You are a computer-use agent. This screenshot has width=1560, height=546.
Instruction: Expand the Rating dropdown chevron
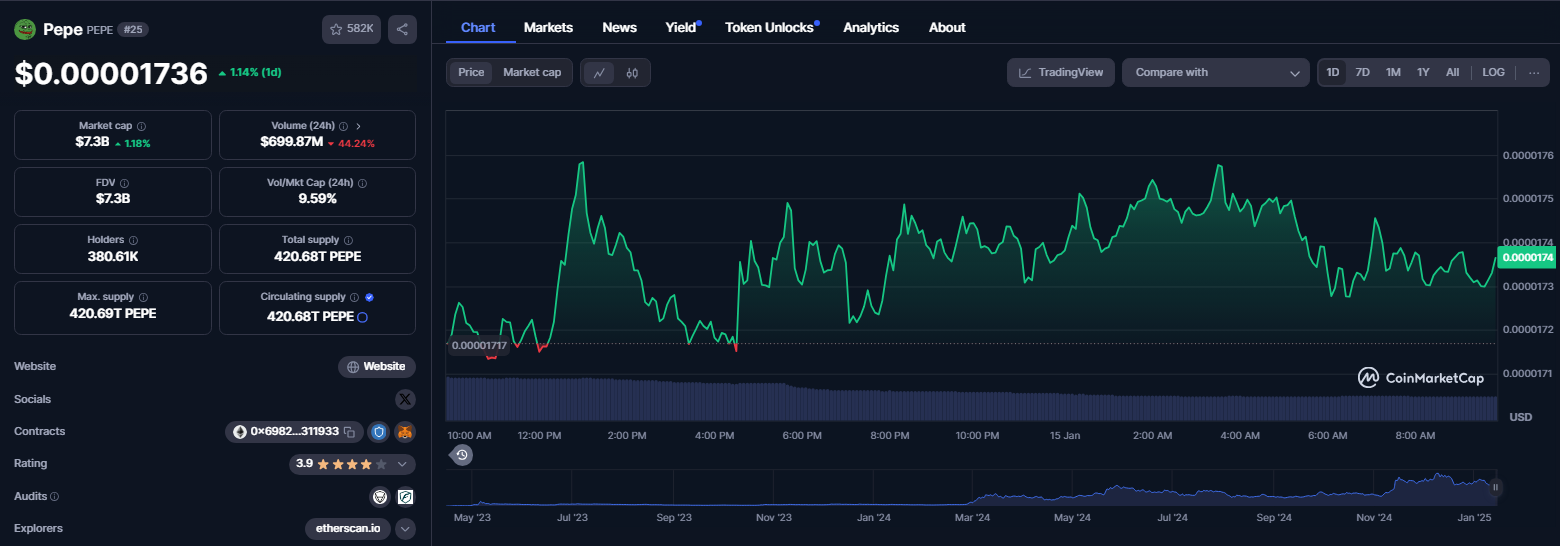click(x=402, y=464)
